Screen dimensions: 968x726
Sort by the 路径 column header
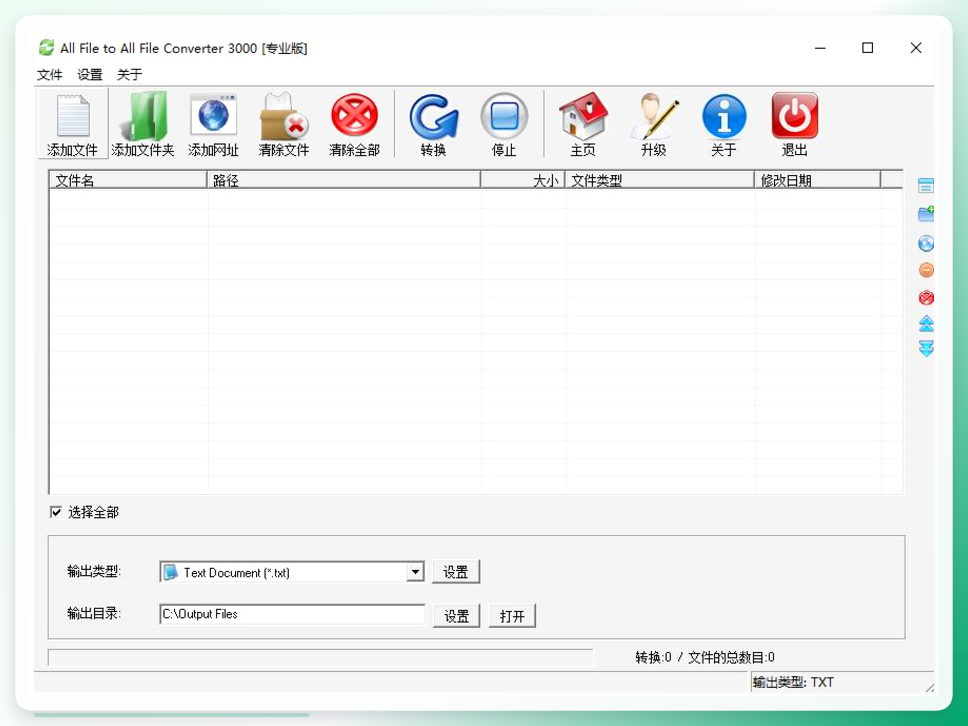click(344, 180)
